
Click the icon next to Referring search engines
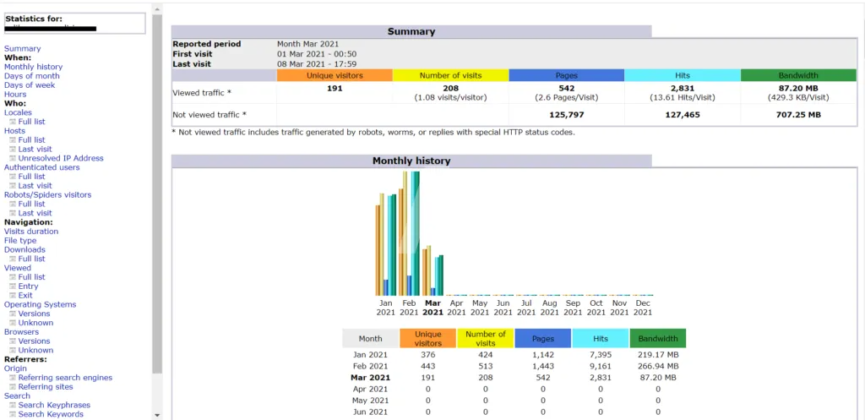tap(13, 378)
